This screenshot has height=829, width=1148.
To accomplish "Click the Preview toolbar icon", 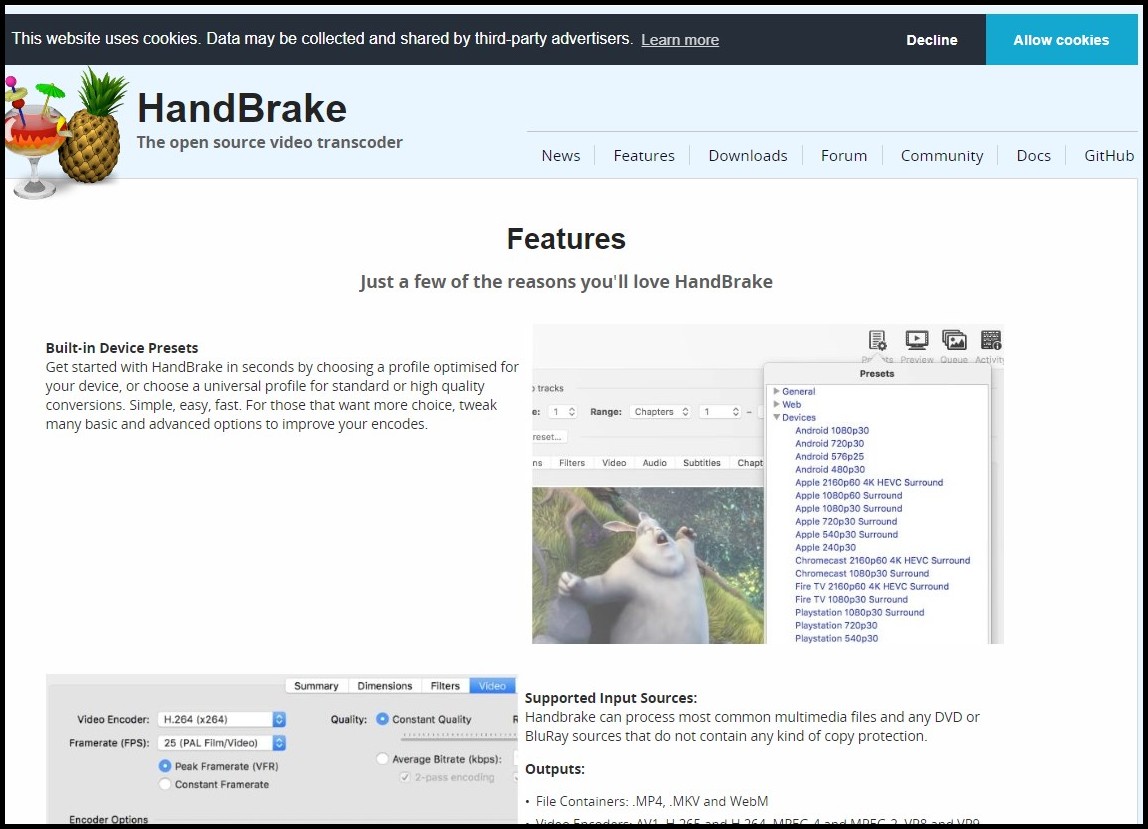I will click(x=917, y=341).
